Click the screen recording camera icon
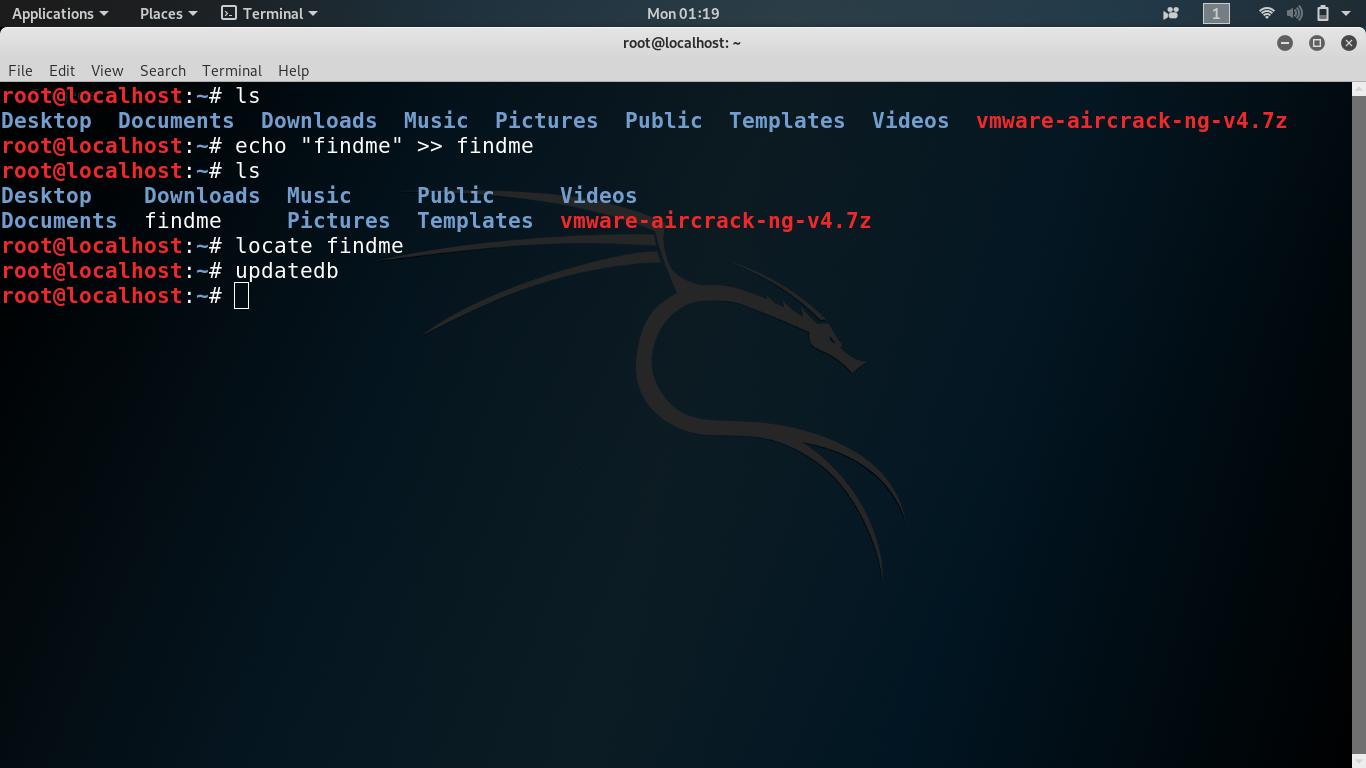Screen dimensions: 1366x768 pyautogui.click(x=1171, y=13)
